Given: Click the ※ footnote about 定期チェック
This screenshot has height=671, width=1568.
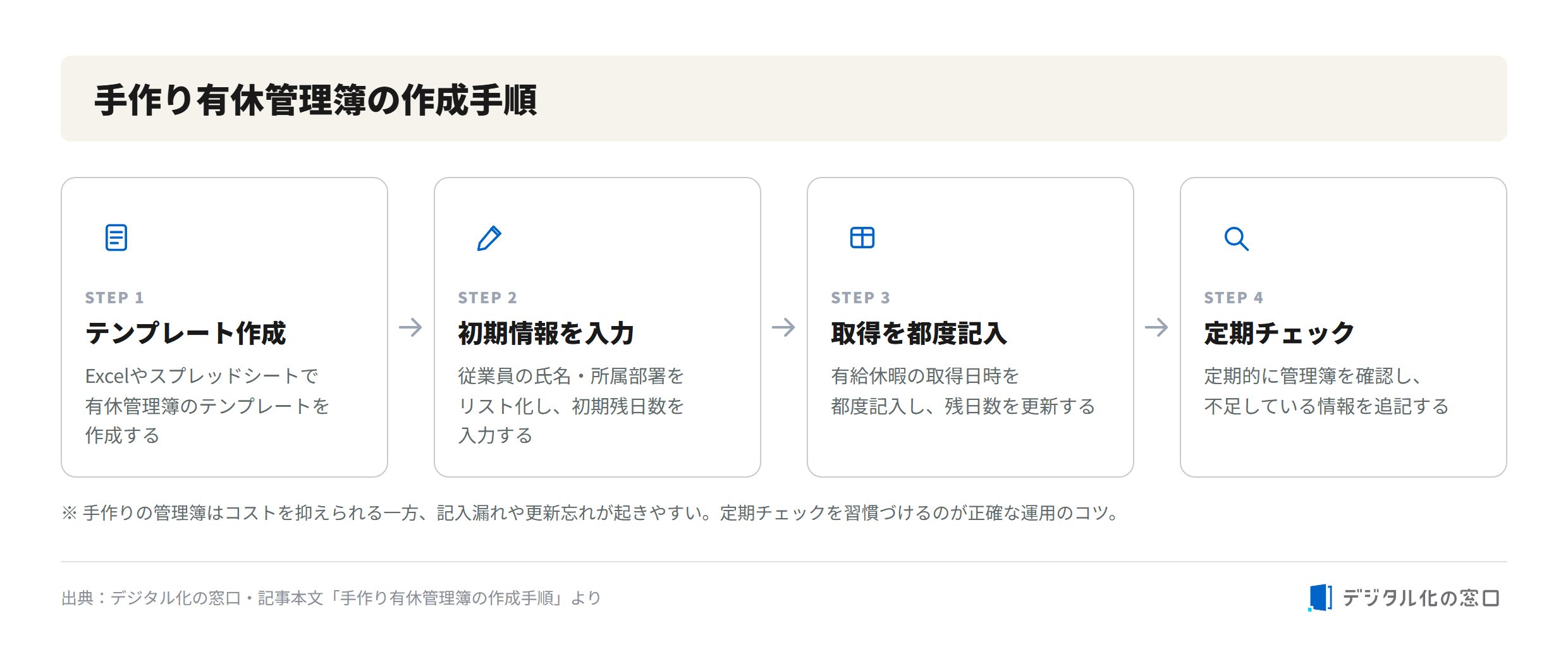Looking at the screenshot, I should tap(592, 512).
